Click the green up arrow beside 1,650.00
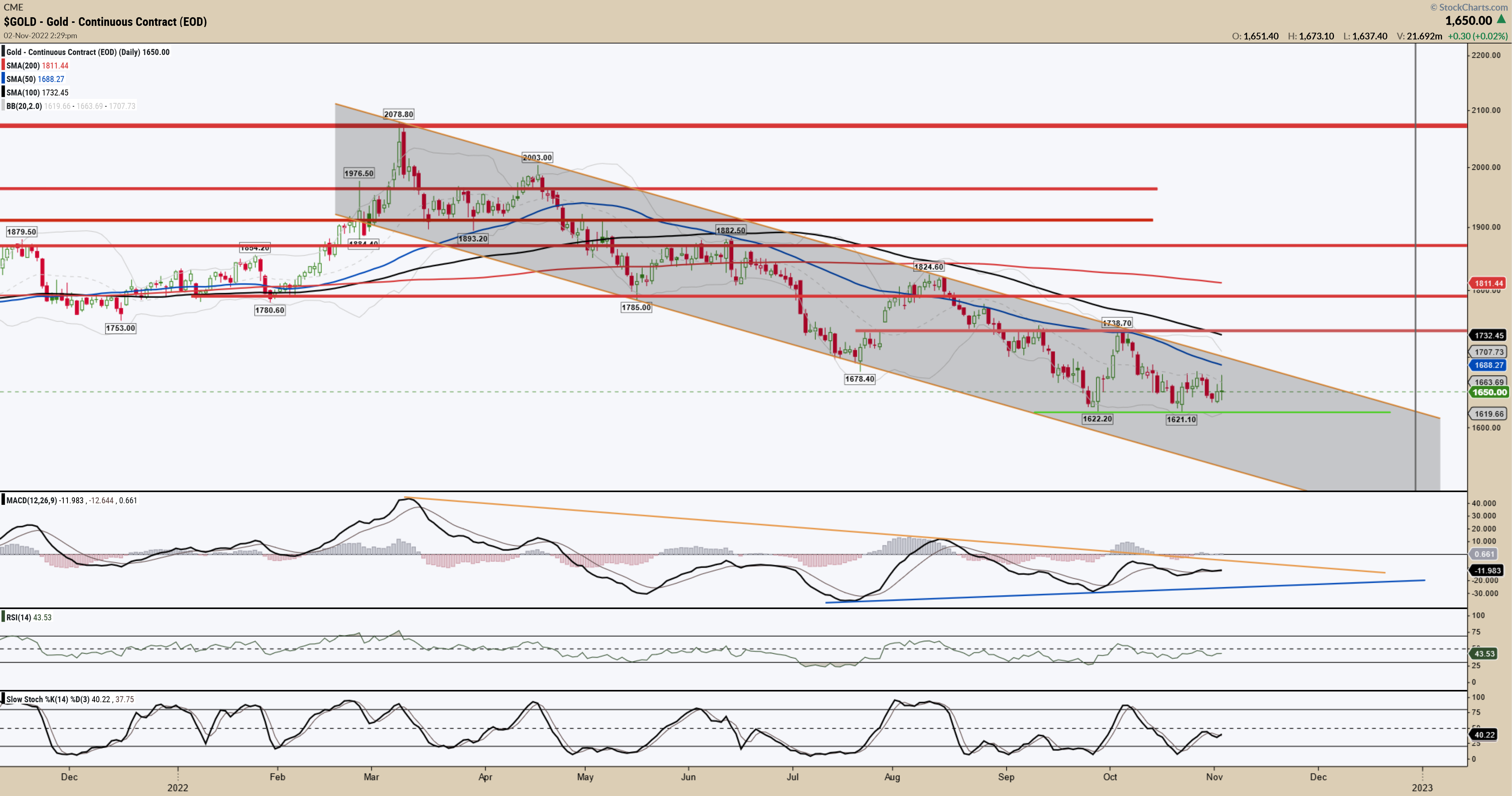This screenshot has width=1512, height=796. click(x=1501, y=19)
